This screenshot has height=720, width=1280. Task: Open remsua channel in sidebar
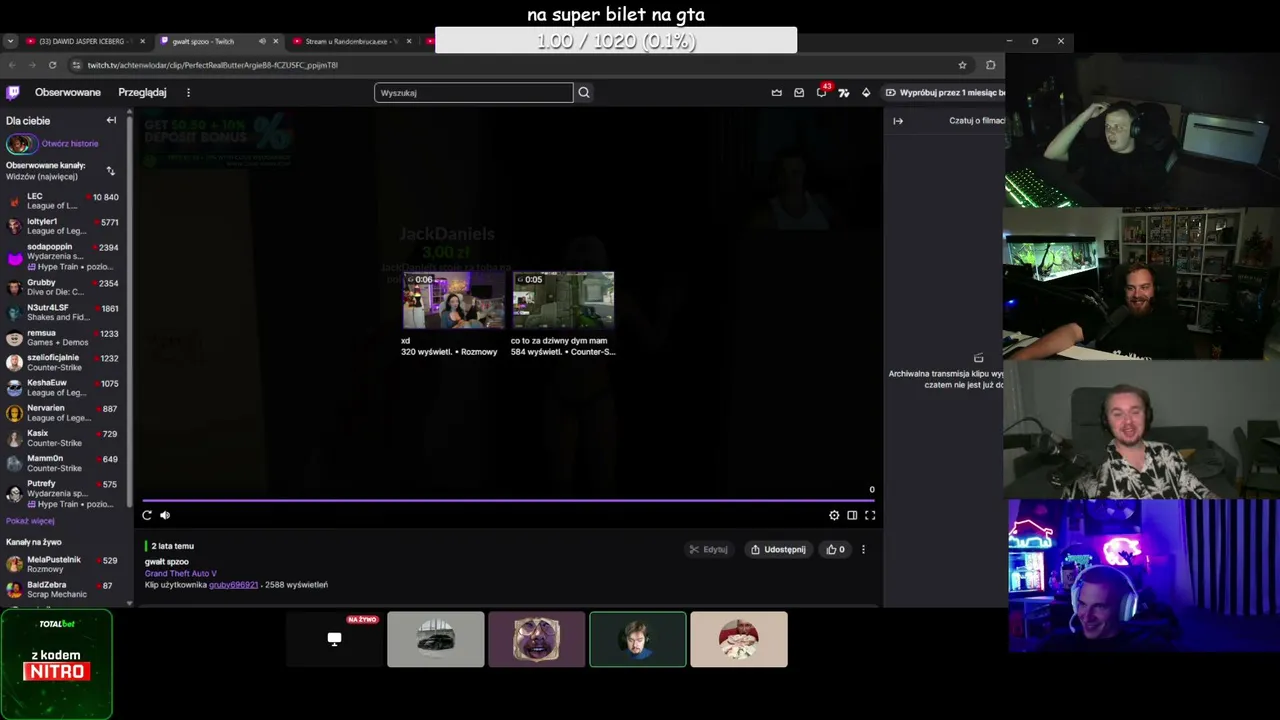click(64, 337)
